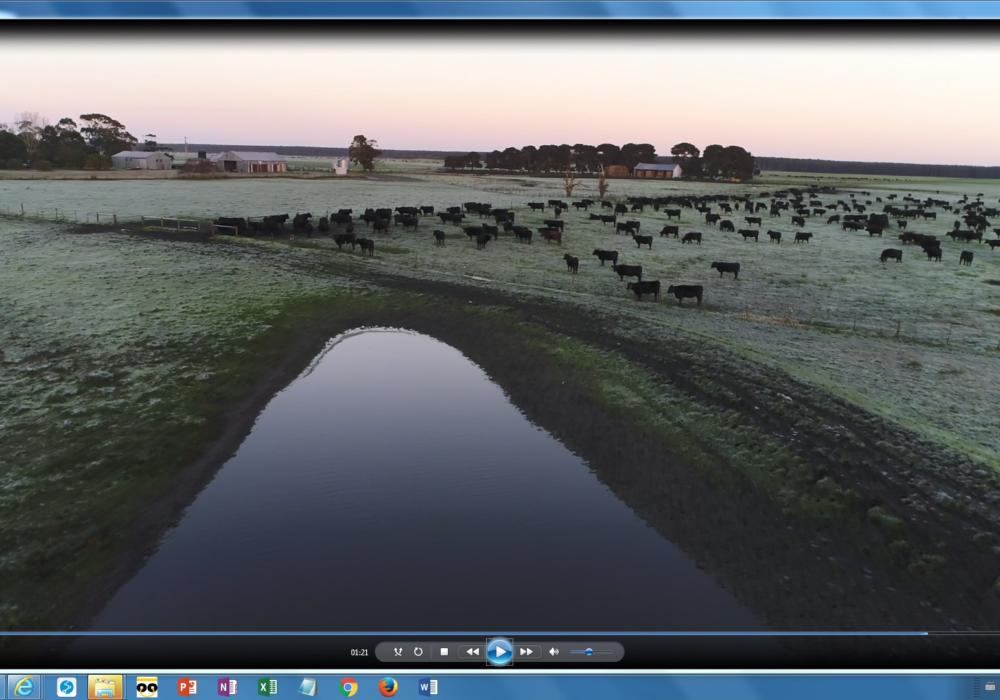Open Internet Explorer from the taskbar
This screenshot has width=1000, height=700.
[x=24, y=687]
